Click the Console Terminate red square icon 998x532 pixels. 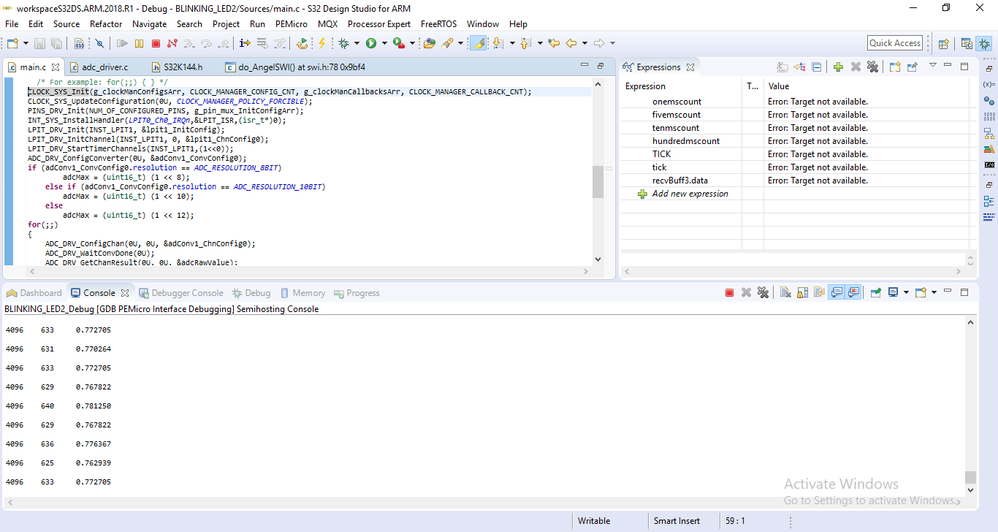point(729,293)
